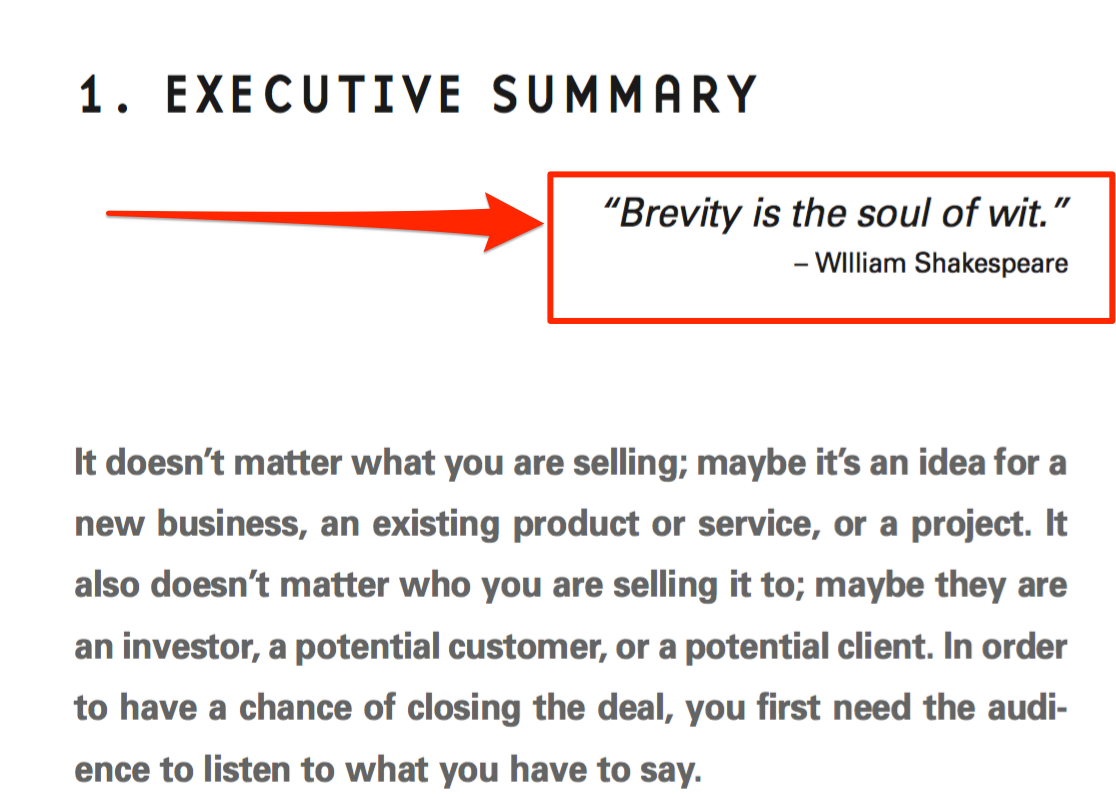Click the paragraph line starting "also doesn't matter who"

(x=570, y=586)
